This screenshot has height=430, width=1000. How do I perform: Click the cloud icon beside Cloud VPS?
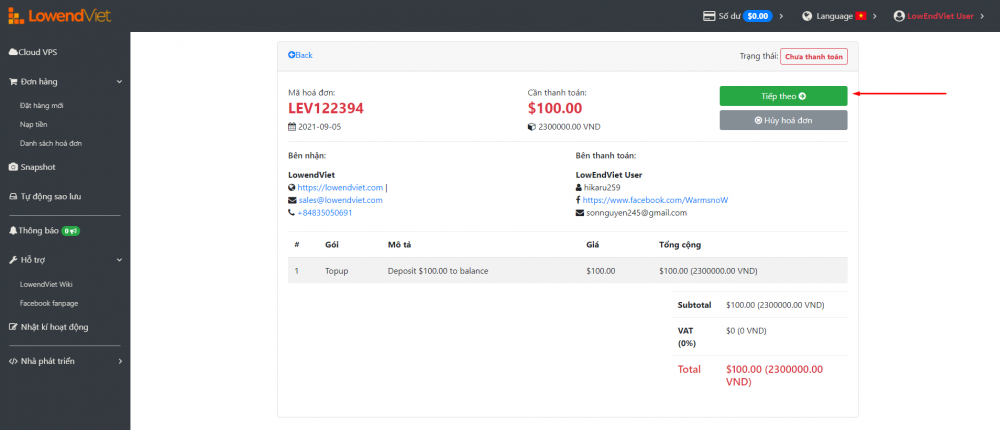(x=13, y=52)
